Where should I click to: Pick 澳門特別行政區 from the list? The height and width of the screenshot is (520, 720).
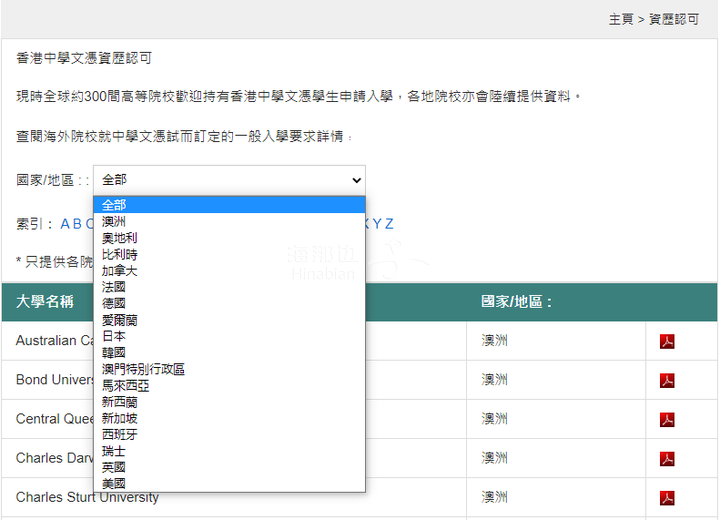tap(230, 369)
